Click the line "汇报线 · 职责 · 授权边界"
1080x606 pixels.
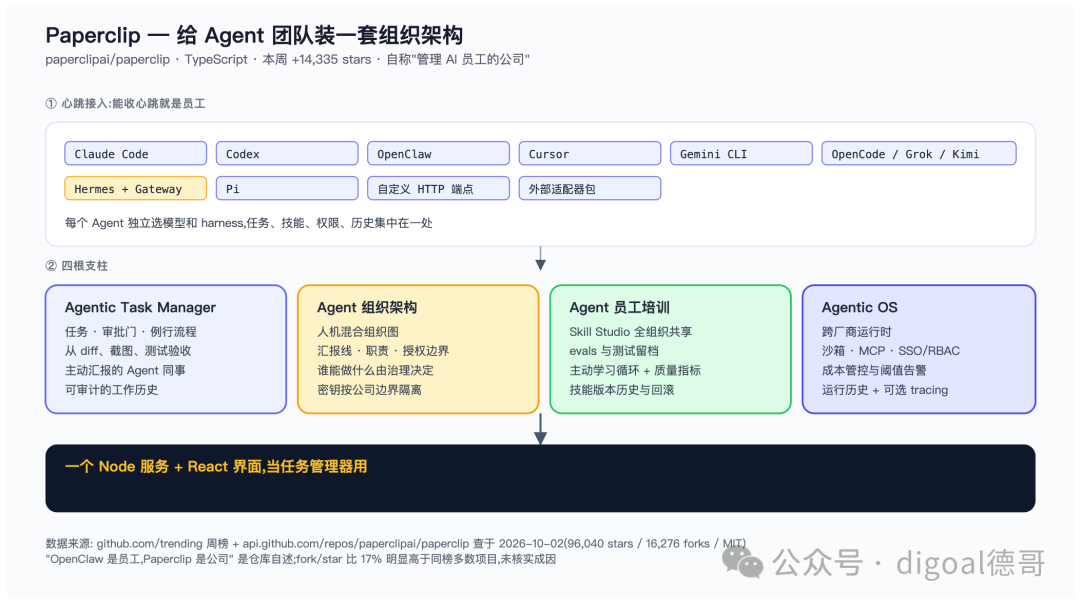[x=383, y=351]
